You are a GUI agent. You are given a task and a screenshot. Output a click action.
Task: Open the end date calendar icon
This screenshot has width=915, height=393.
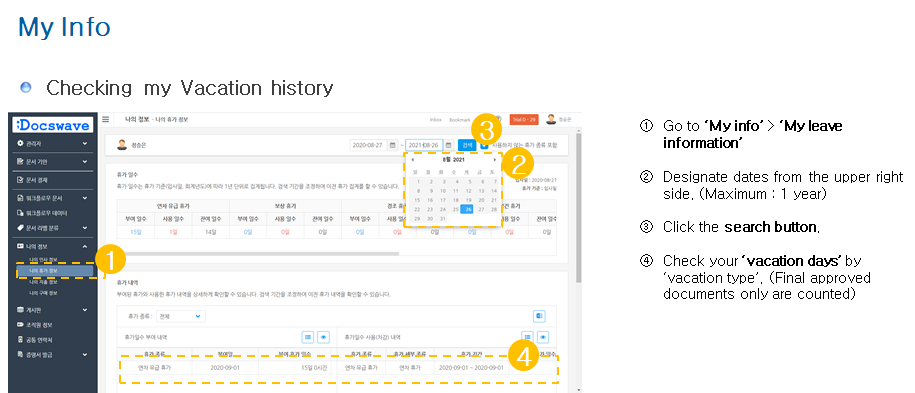449,145
